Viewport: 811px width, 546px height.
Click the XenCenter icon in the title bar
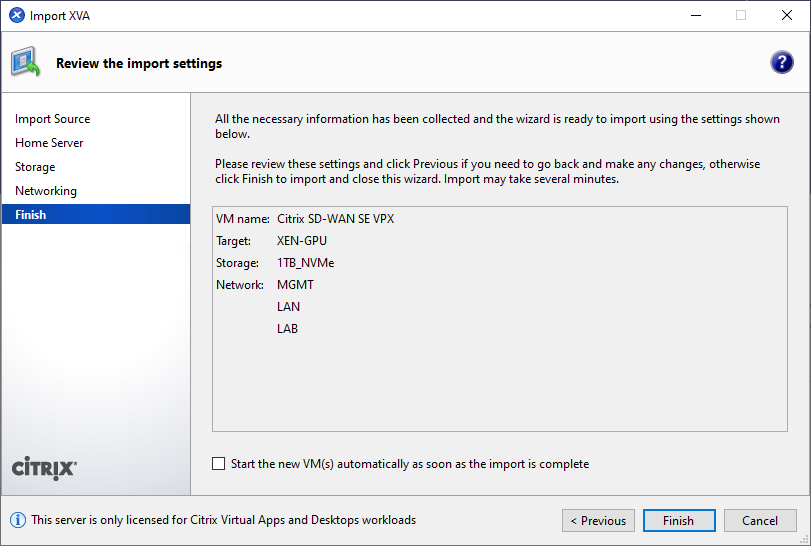coord(16,16)
